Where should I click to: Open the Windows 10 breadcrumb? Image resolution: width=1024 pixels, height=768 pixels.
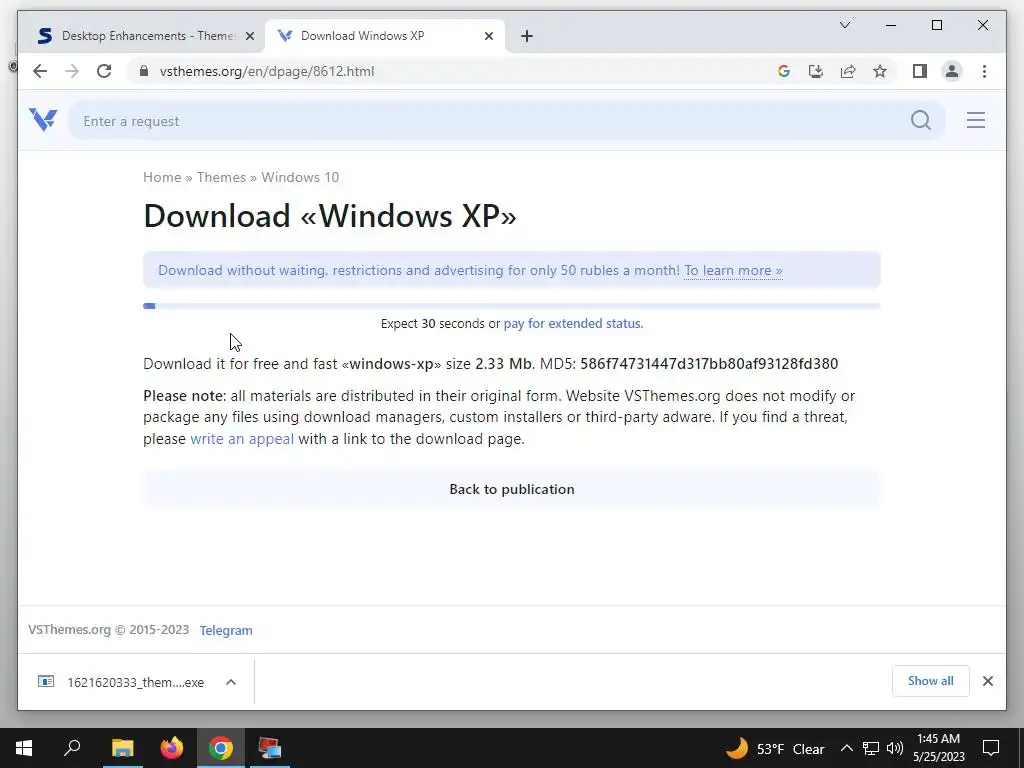[300, 177]
